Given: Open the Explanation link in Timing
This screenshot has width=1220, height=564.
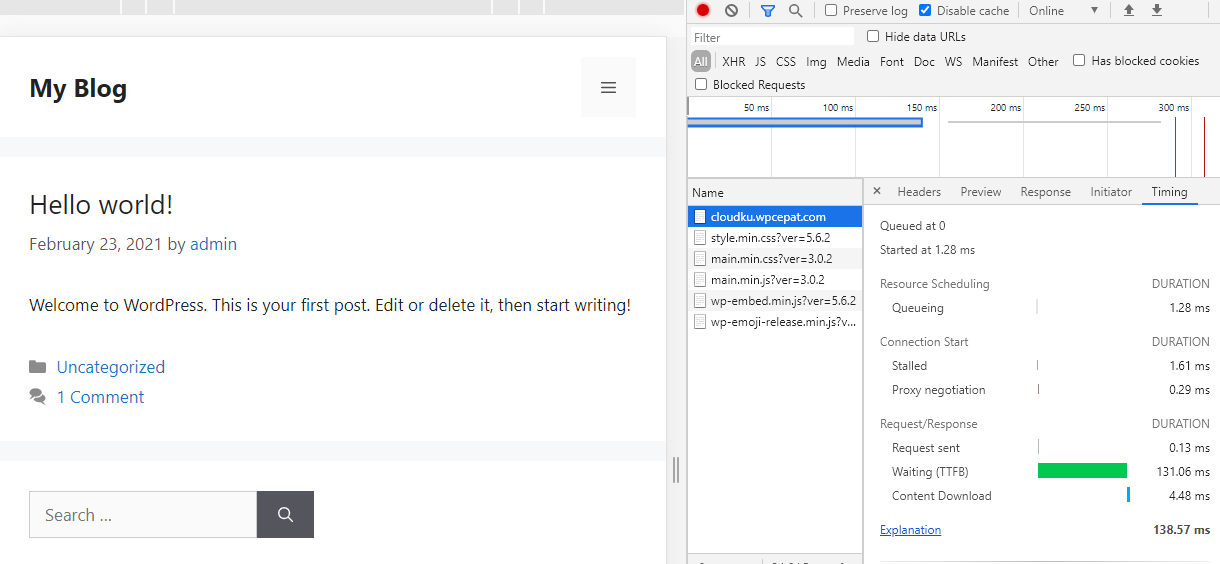Looking at the screenshot, I should 910,530.
